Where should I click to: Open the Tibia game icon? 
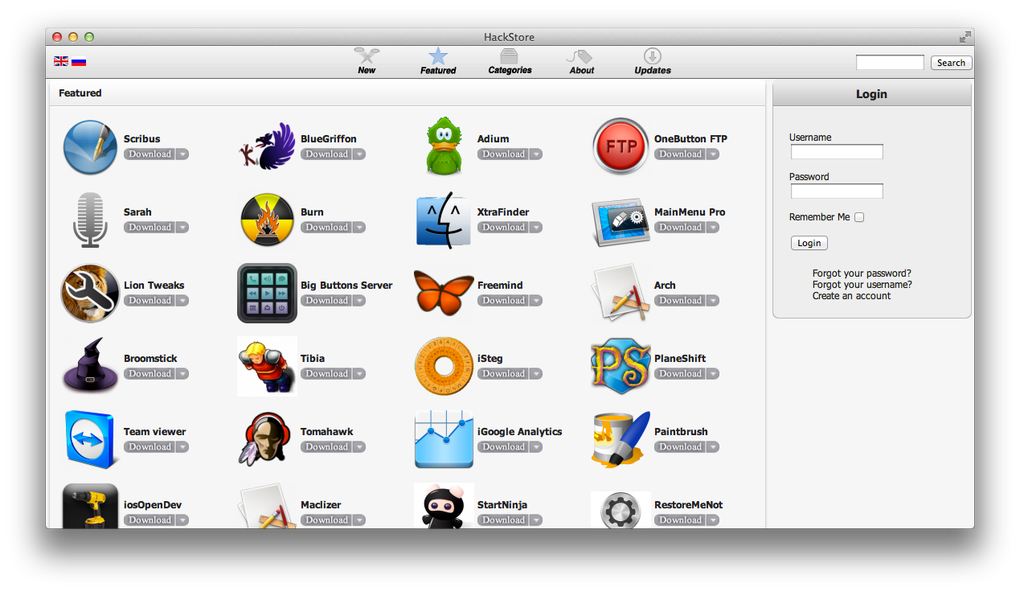coord(267,366)
